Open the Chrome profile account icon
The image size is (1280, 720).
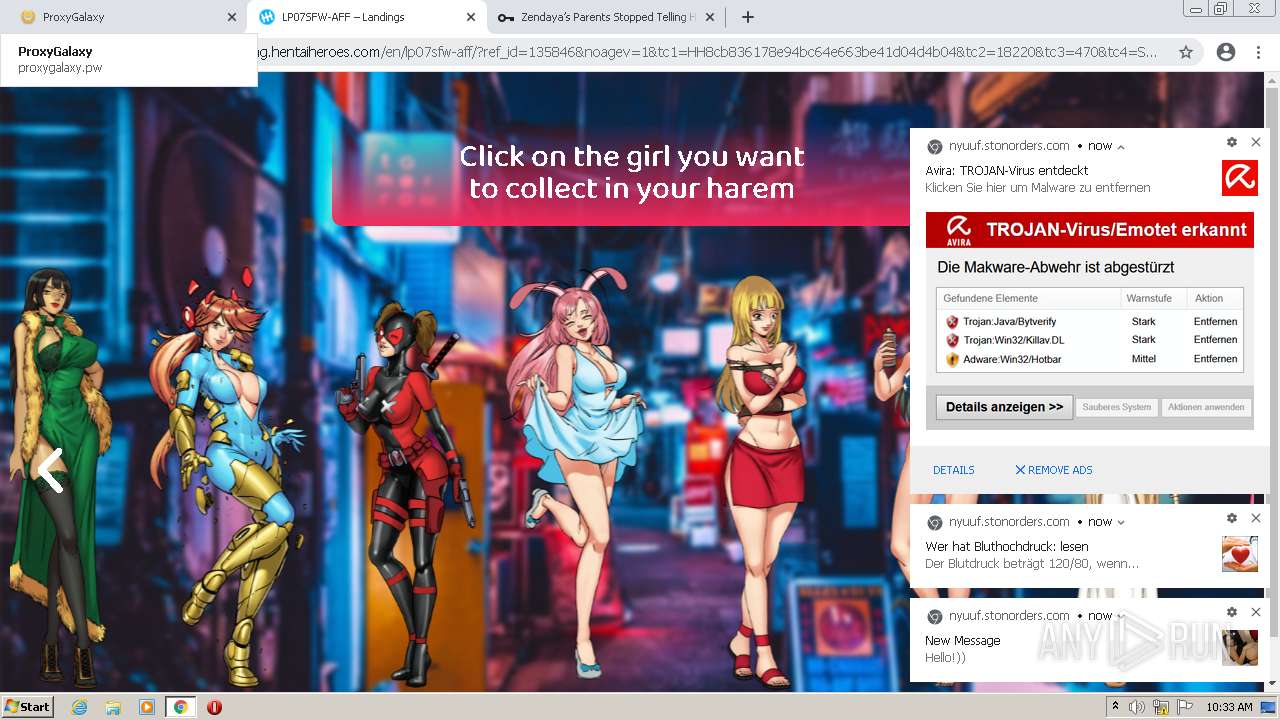1225,52
